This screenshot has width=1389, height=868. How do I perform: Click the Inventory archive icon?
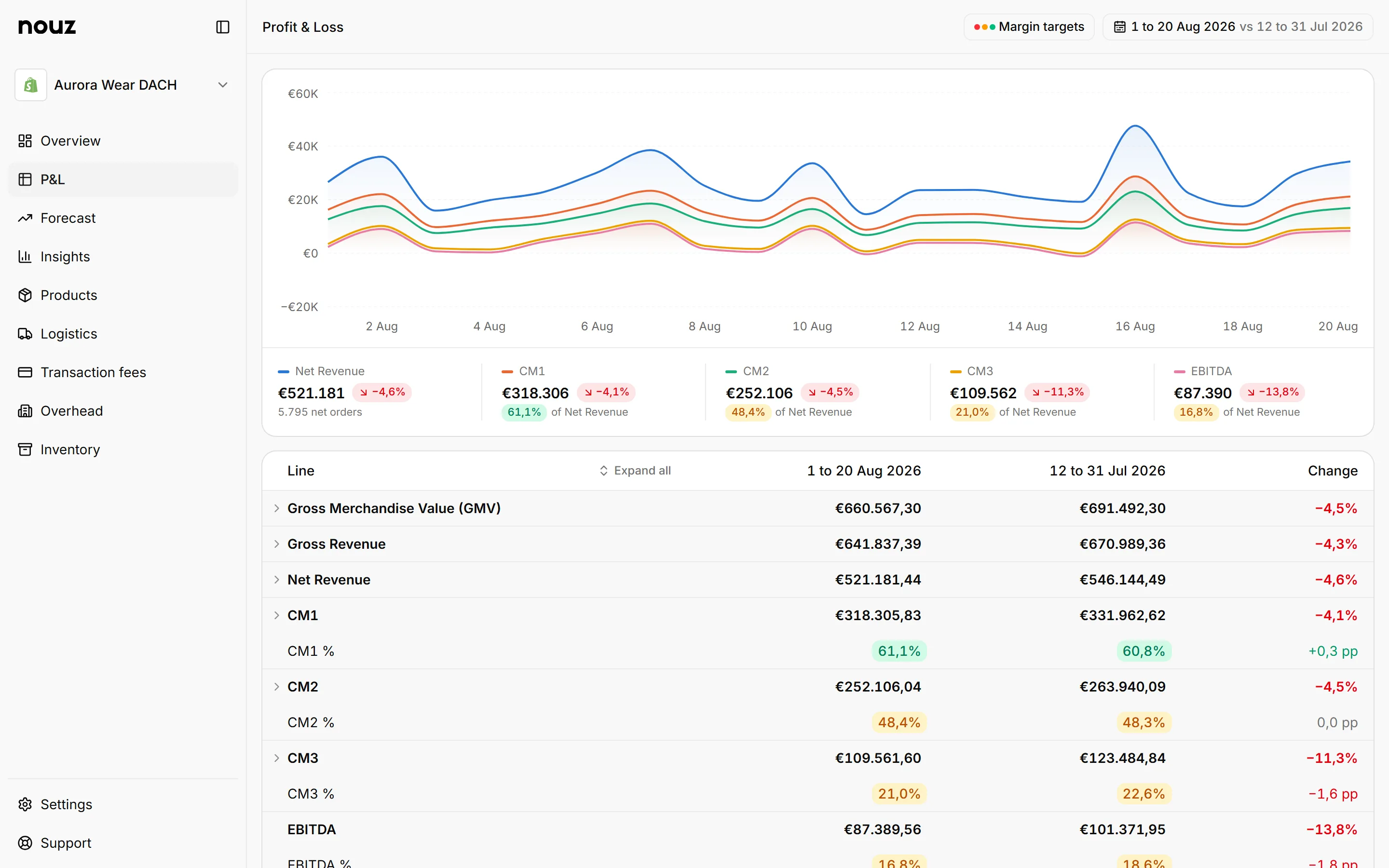pos(25,449)
